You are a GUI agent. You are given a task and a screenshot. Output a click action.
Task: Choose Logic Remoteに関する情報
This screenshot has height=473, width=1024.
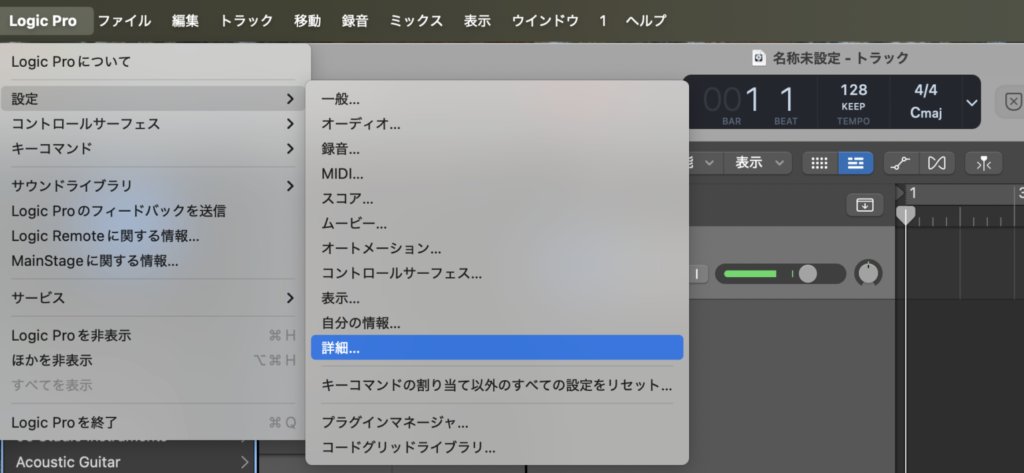153,235
